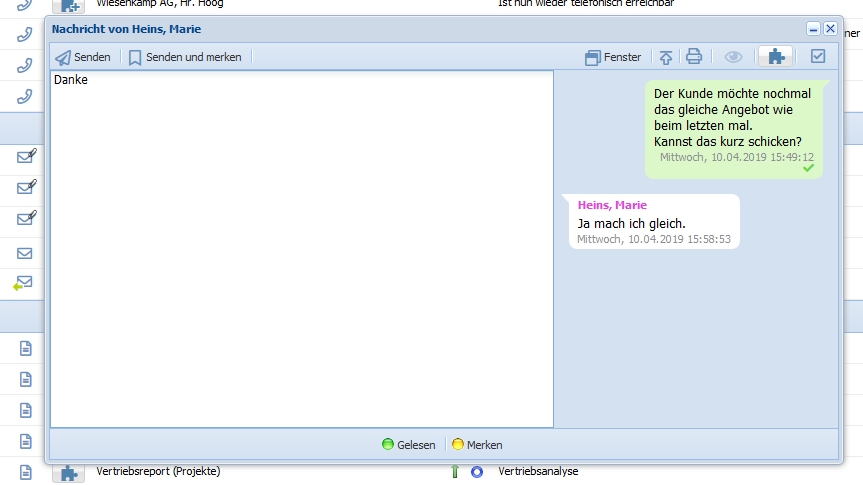The image size is (863, 485).
Task: Close the Nachricht von Heins dialog
Action: coord(830,29)
